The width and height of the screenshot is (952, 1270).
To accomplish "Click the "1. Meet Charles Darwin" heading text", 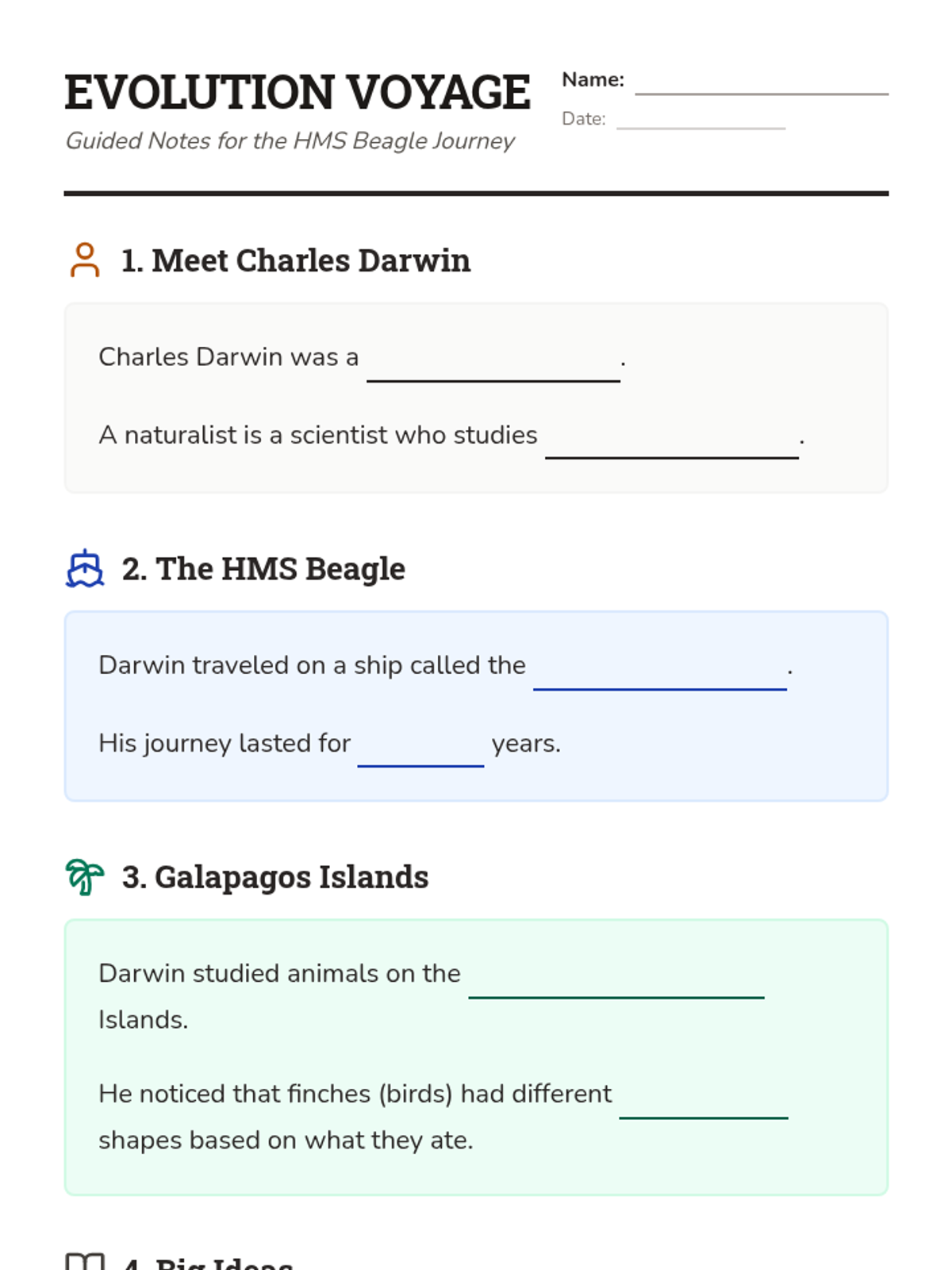I will coord(295,261).
